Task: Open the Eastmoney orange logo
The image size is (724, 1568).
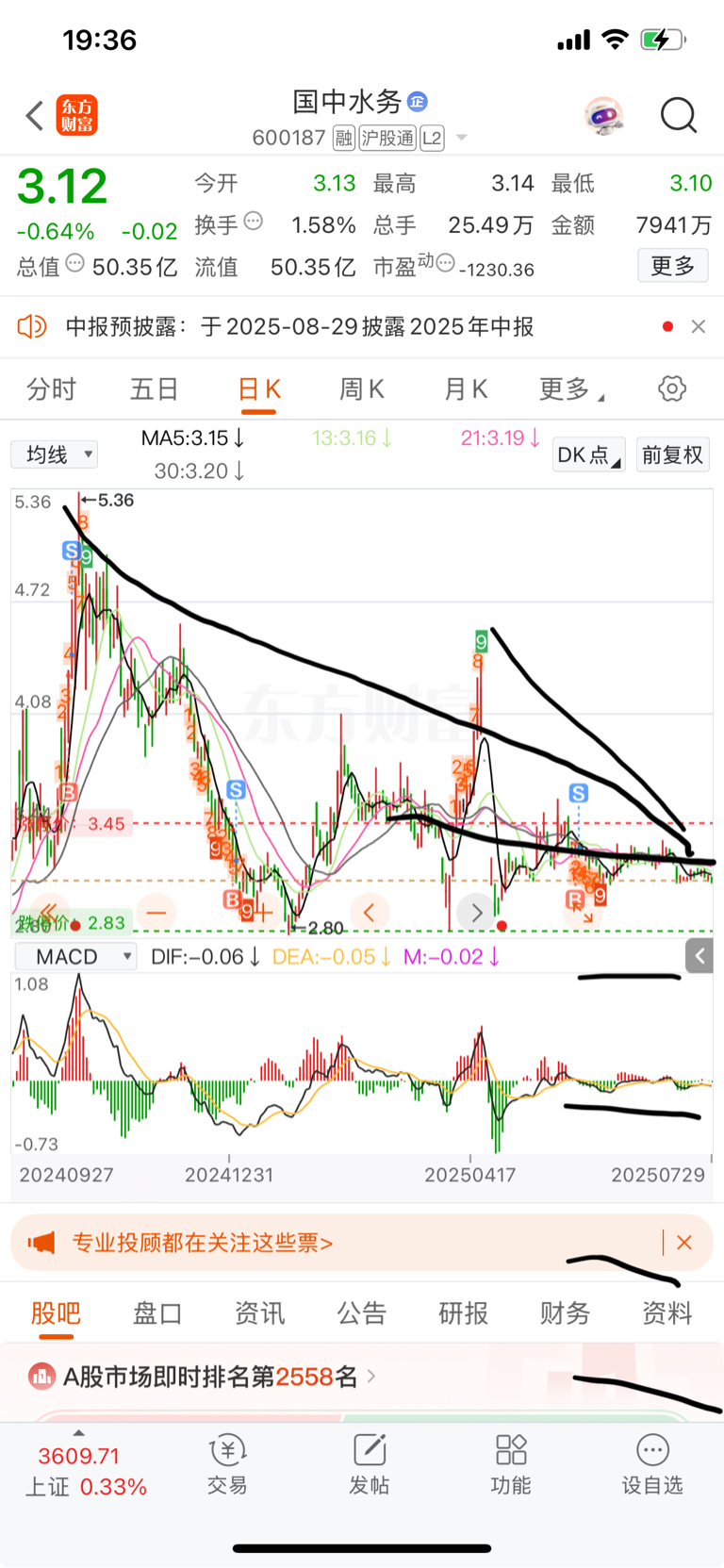Action: pos(76,116)
